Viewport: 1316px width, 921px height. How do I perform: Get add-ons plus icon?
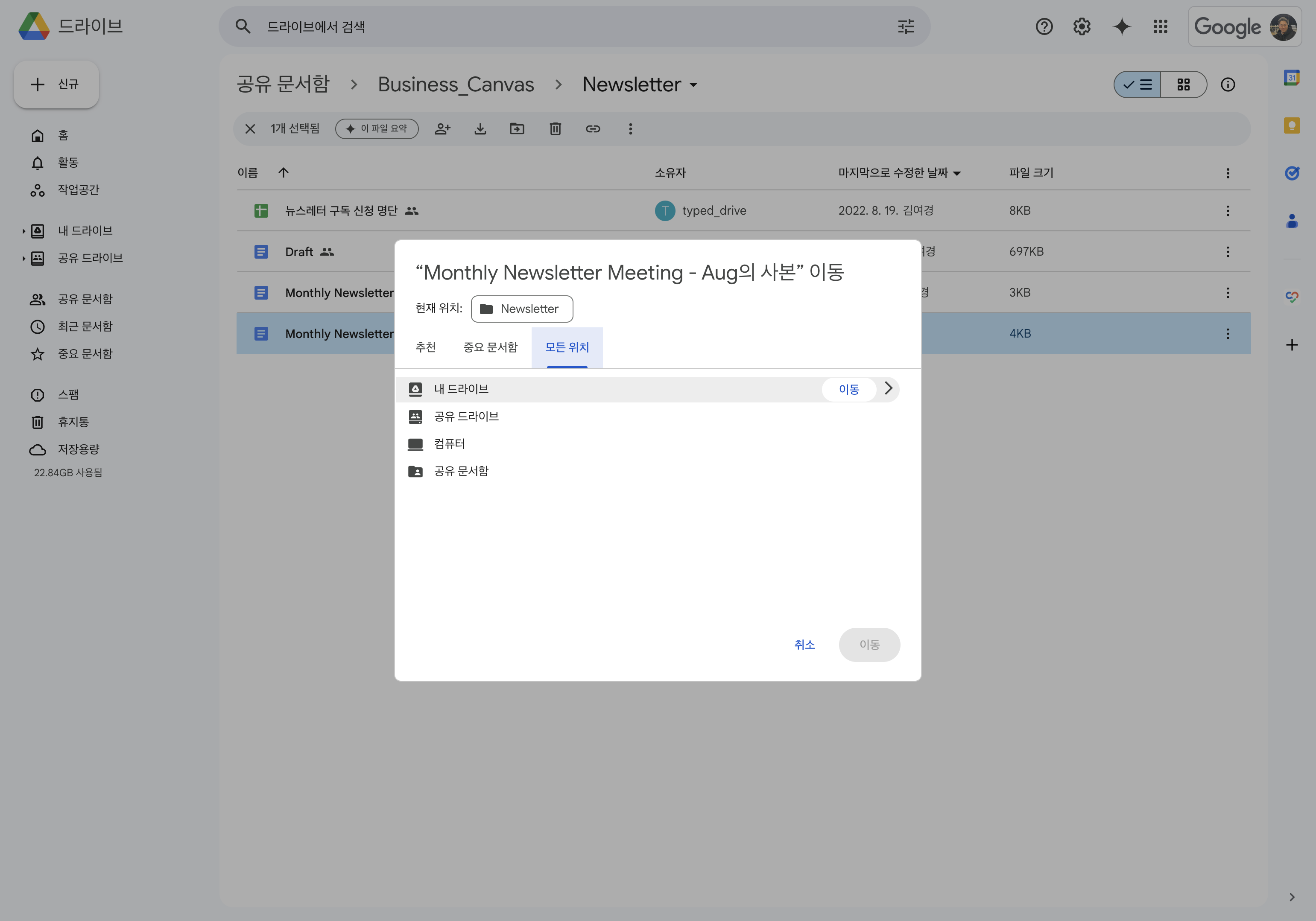pyautogui.click(x=1292, y=345)
